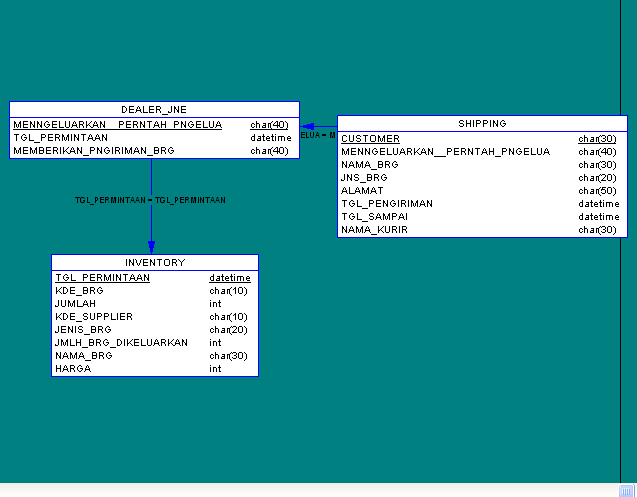This screenshot has height=497, width=637.
Task: Click char(20) type beside JNS_BRG
Action: [x=597, y=178]
